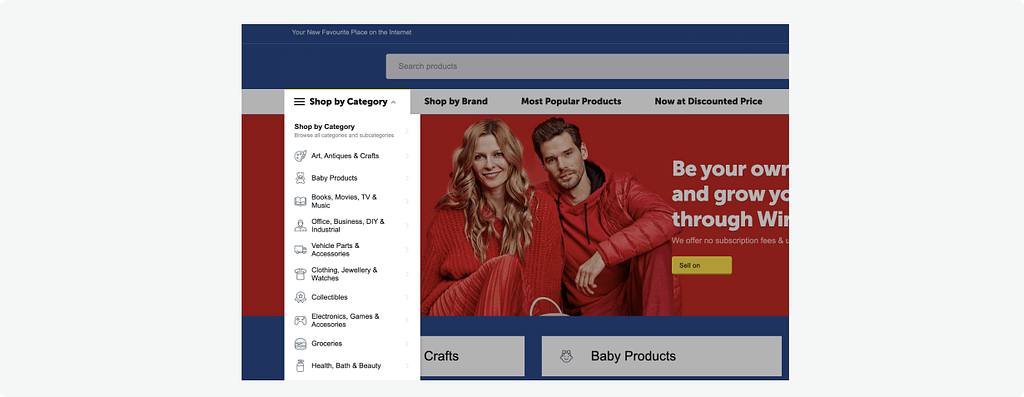
Task: Expand the Collectibles submenu chevron
Action: click(407, 298)
